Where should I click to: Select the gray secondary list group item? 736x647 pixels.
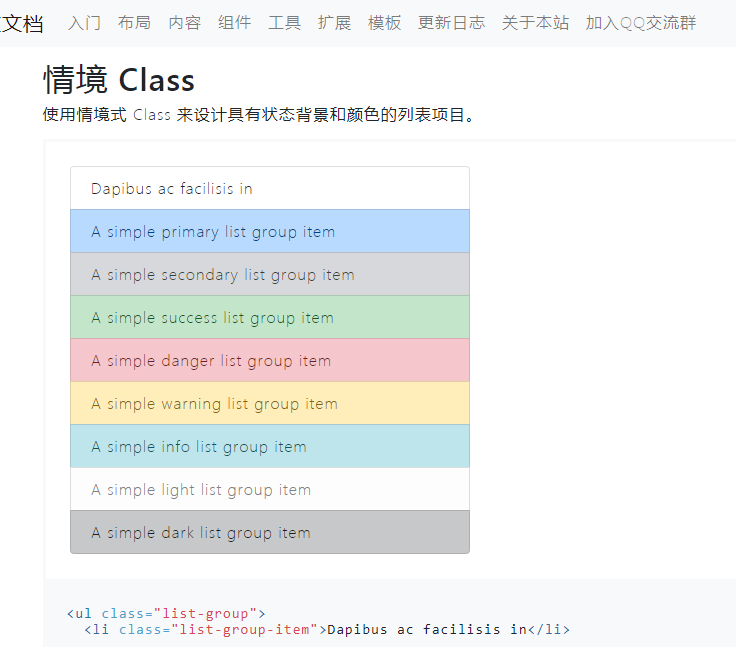click(x=270, y=274)
